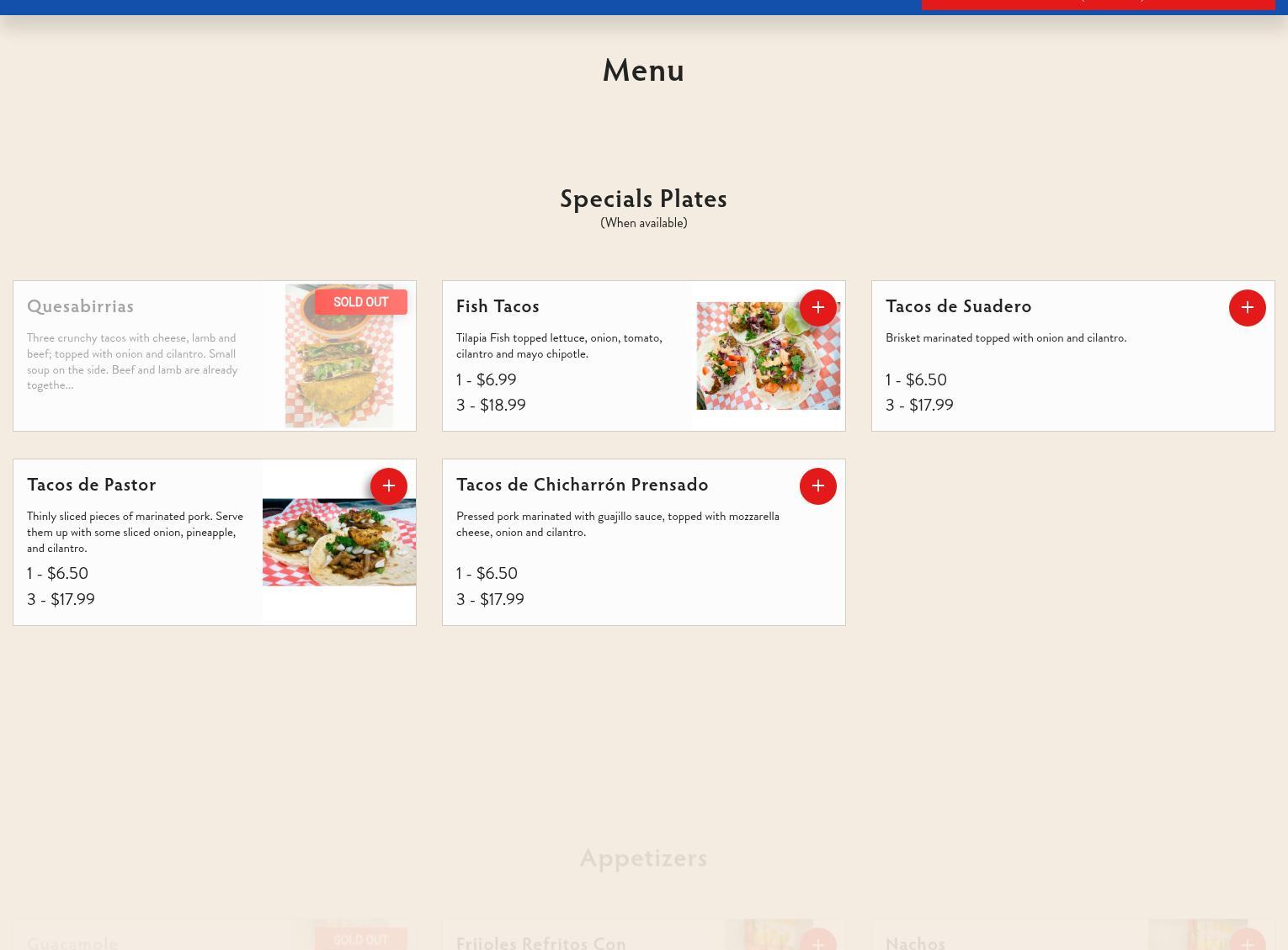
Task: Click the Appetizers section heading
Action: 643,857
